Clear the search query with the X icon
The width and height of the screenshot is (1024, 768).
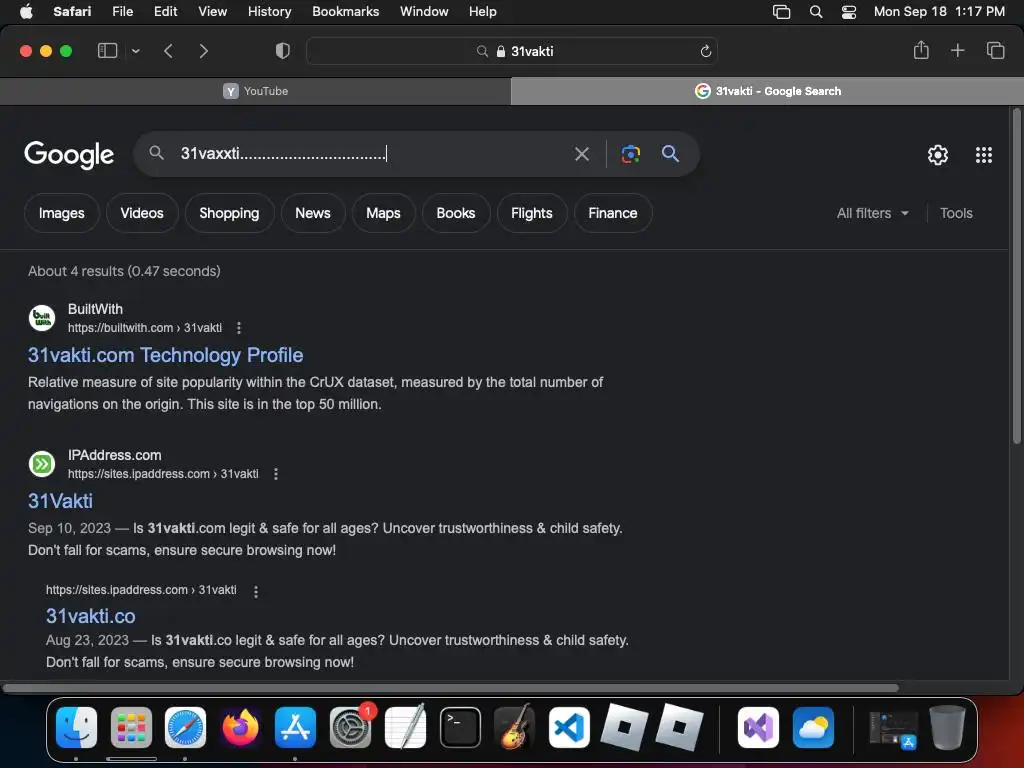pos(581,154)
